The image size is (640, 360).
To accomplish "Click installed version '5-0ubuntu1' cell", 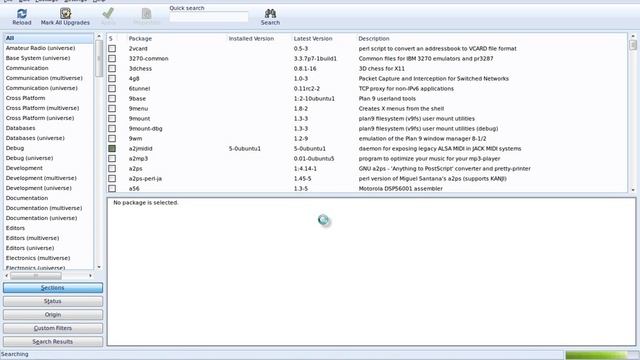I will [244, 149].
